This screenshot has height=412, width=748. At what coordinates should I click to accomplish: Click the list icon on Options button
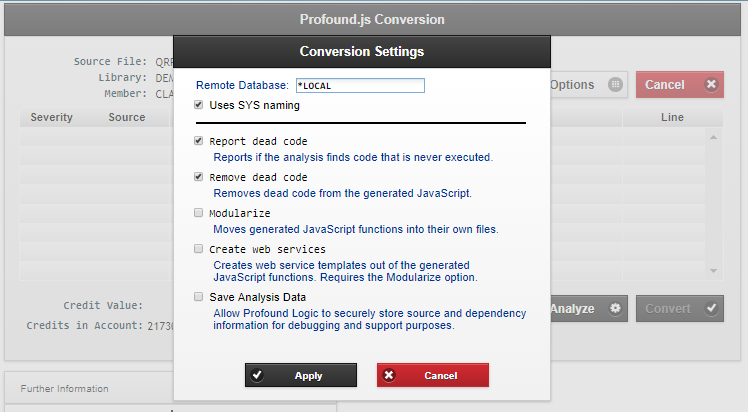click(615, 85)
